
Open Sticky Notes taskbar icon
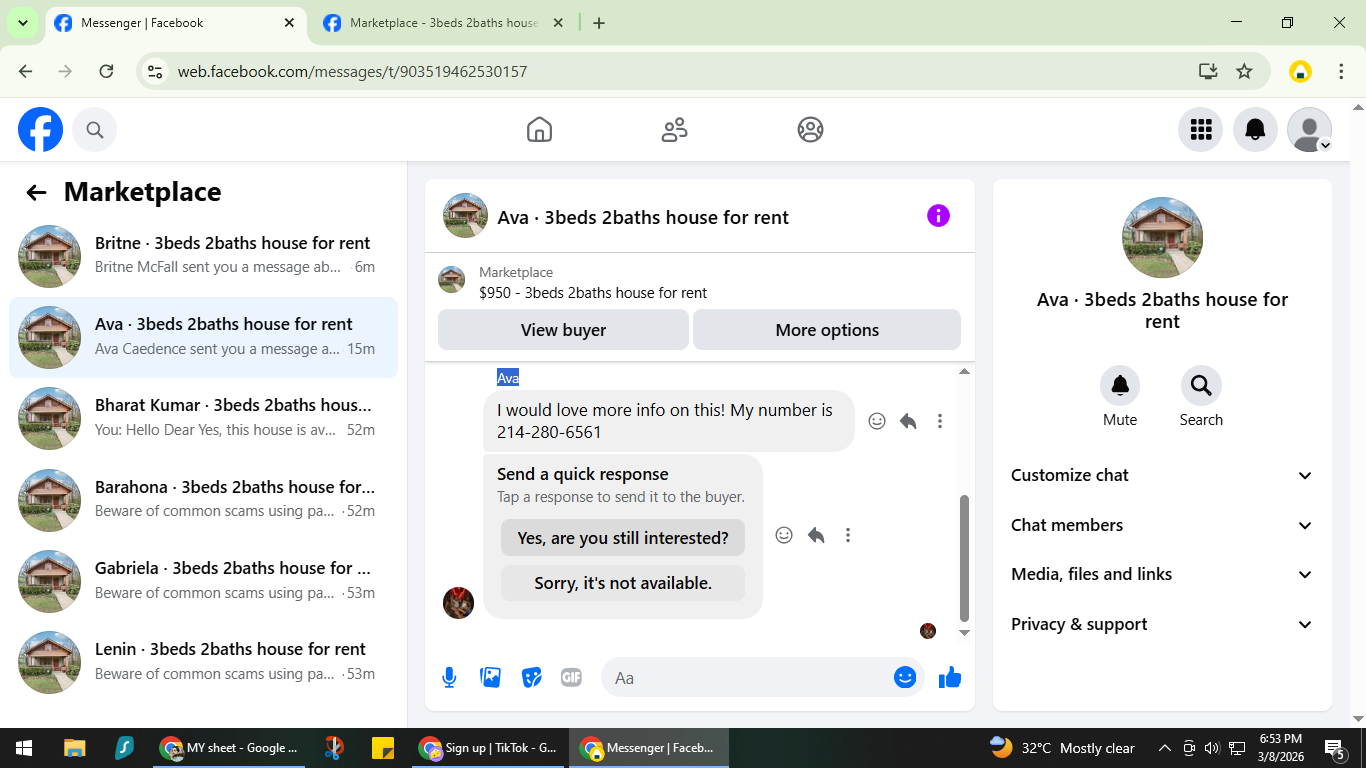click(382, 748)
